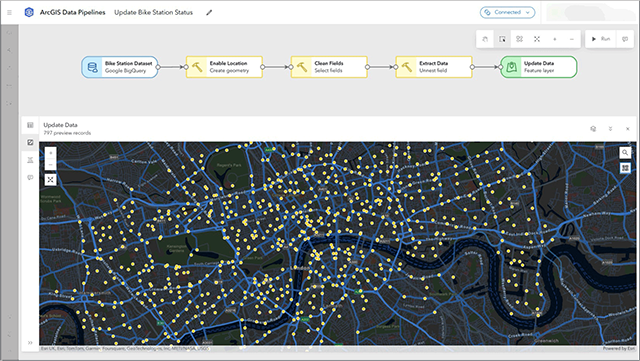Auto-arrange the diagram layout

(x=519, y=39)
